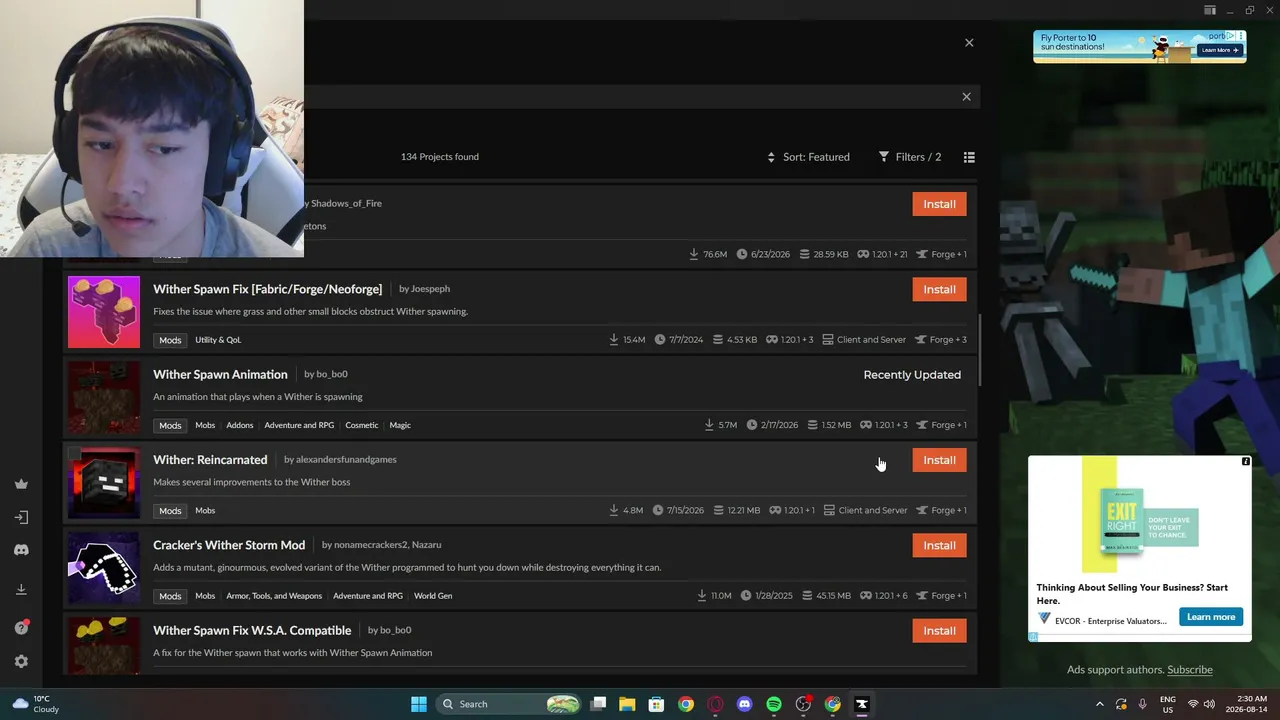Open the weather widget showing 10°C Cloudy

click(34, 704)
